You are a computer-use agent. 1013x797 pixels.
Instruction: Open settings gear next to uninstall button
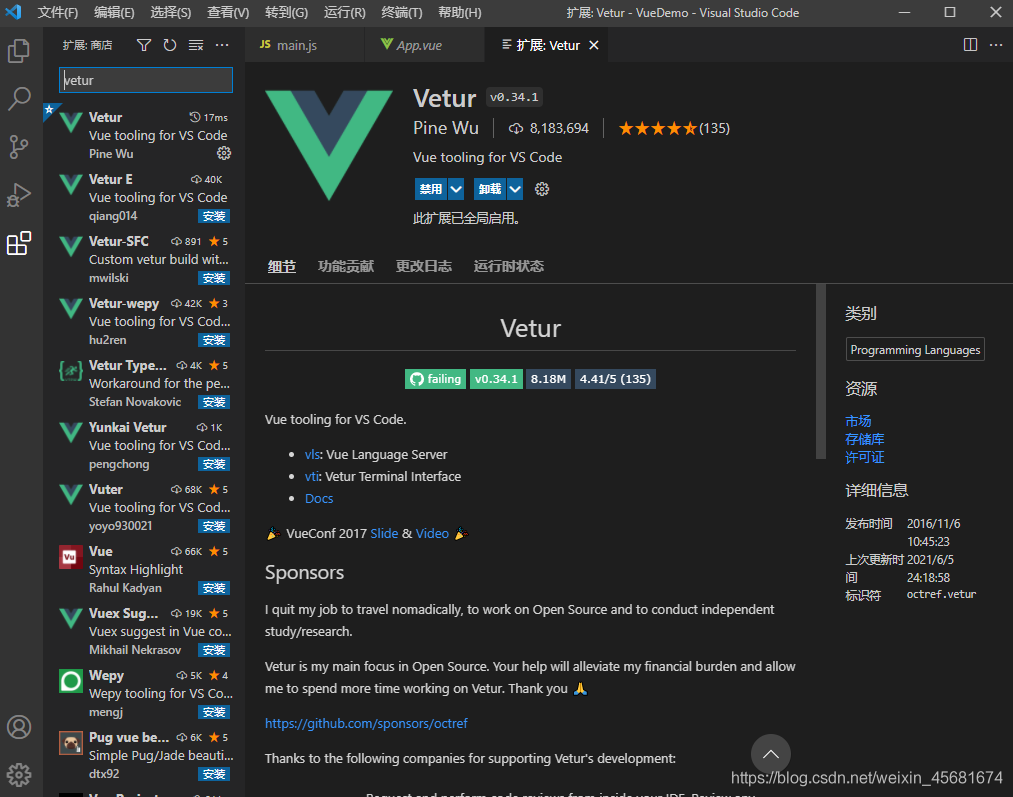[541, 189]
